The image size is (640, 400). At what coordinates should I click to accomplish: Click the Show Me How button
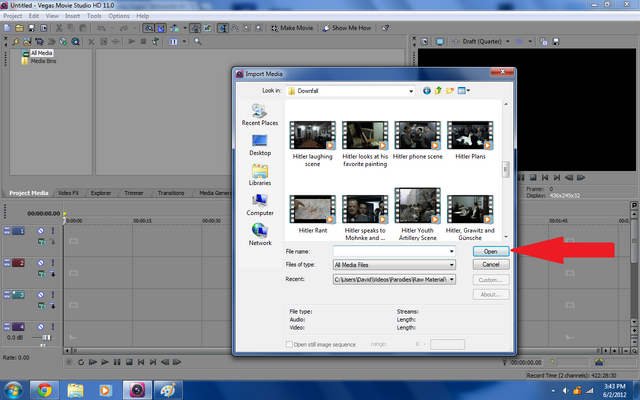click(x=347, y=28)
